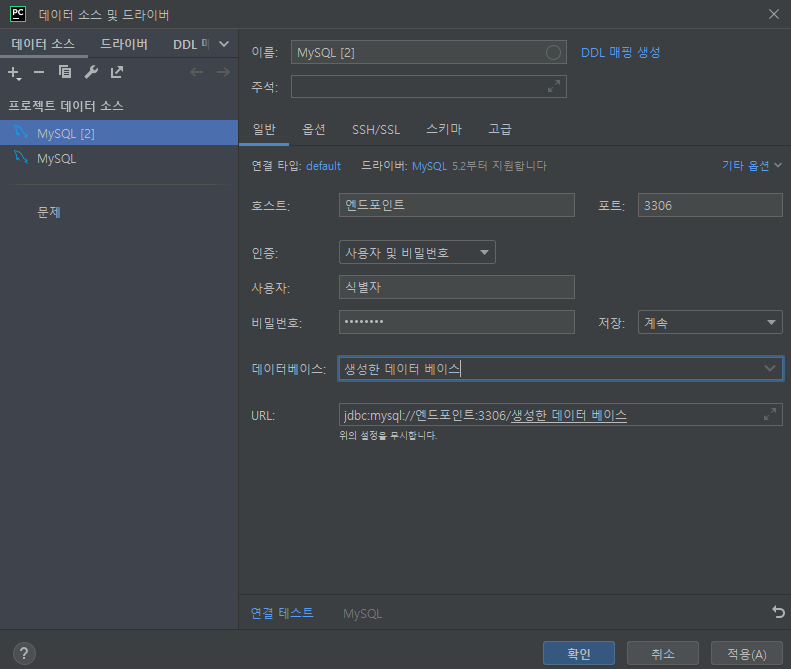Viewport: 791px width, 669px height.
Task: Remove selected data source with minus icon
Action: 39,73
